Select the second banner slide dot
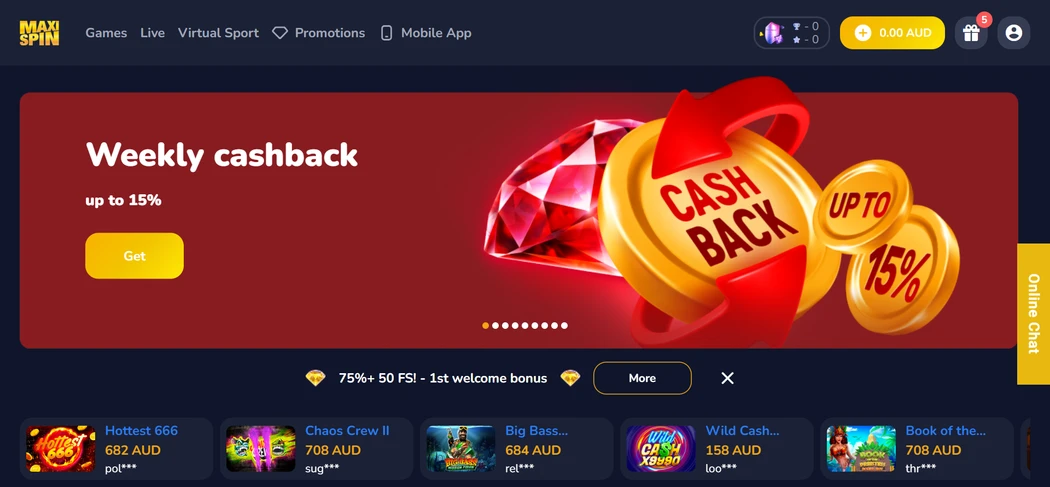1050x487 pixels. [496, 326]
